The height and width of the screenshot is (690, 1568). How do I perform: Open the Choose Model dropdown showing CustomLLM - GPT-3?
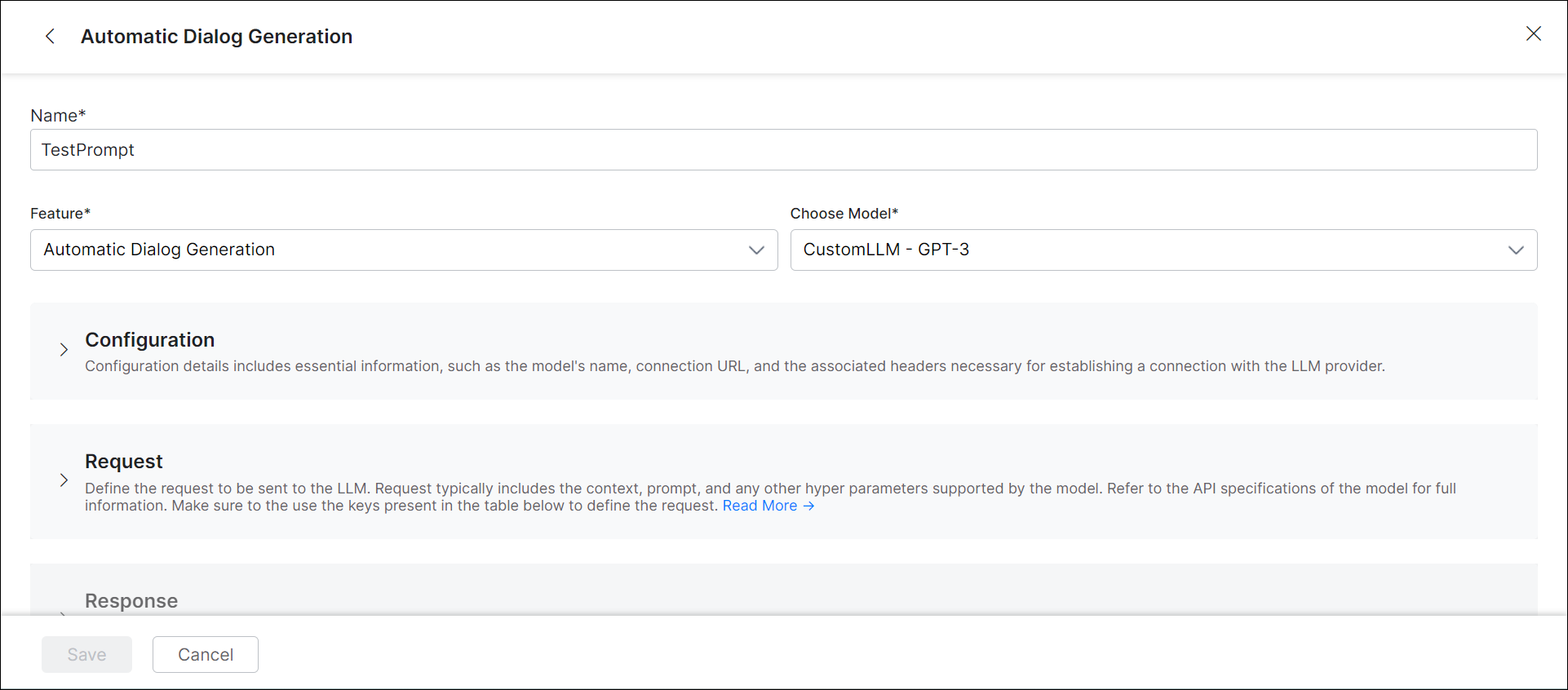pyautogui.click(x=1142, y=250)
